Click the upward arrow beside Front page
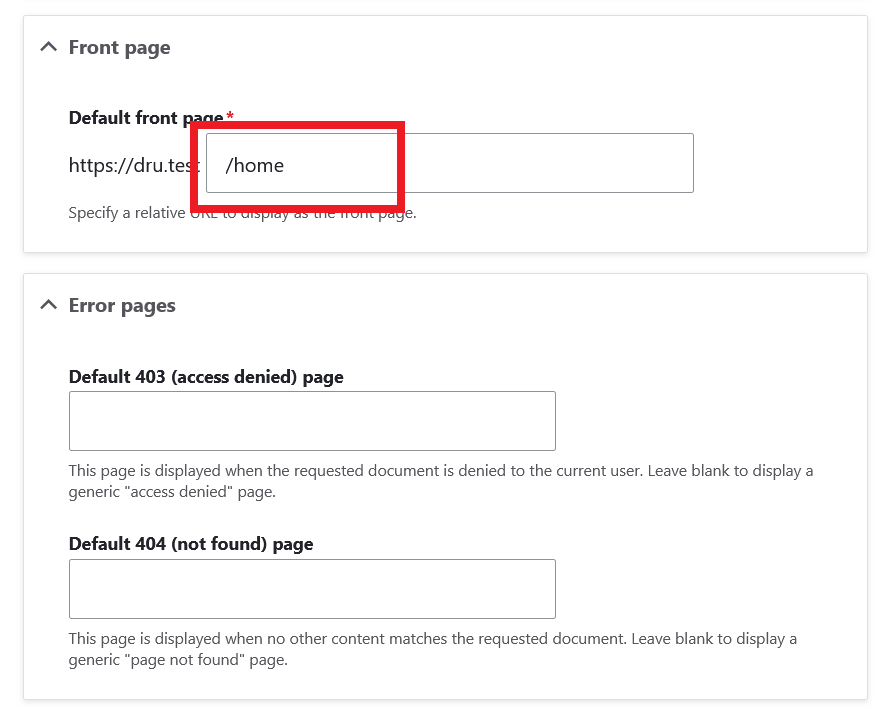Viewport: 887px width, 715px height. 48,46
